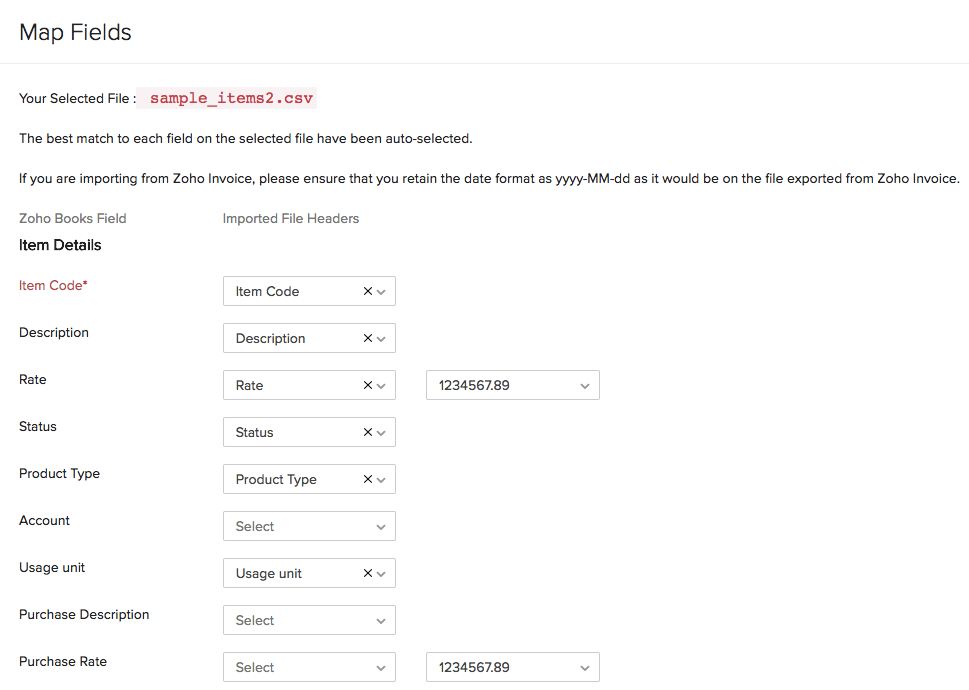
Task: Clear the Description mapping with X
Action: coord(367,338)
